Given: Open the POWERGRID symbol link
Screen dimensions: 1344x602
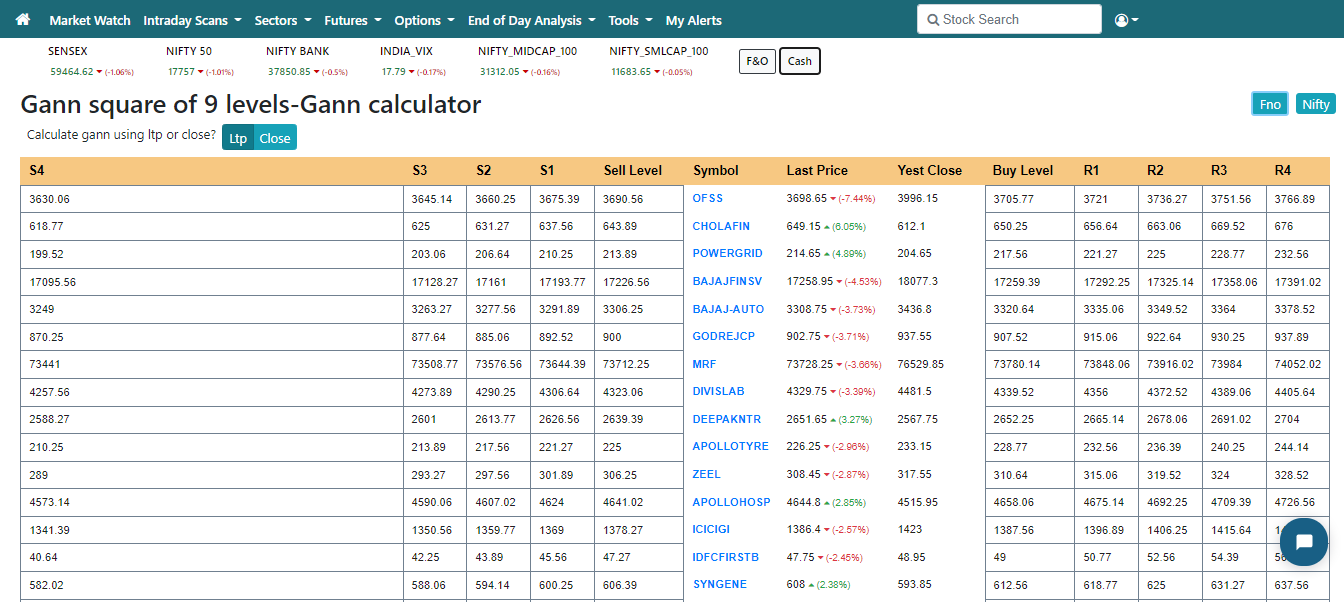Looking at the screenshot, I should 727,253.
